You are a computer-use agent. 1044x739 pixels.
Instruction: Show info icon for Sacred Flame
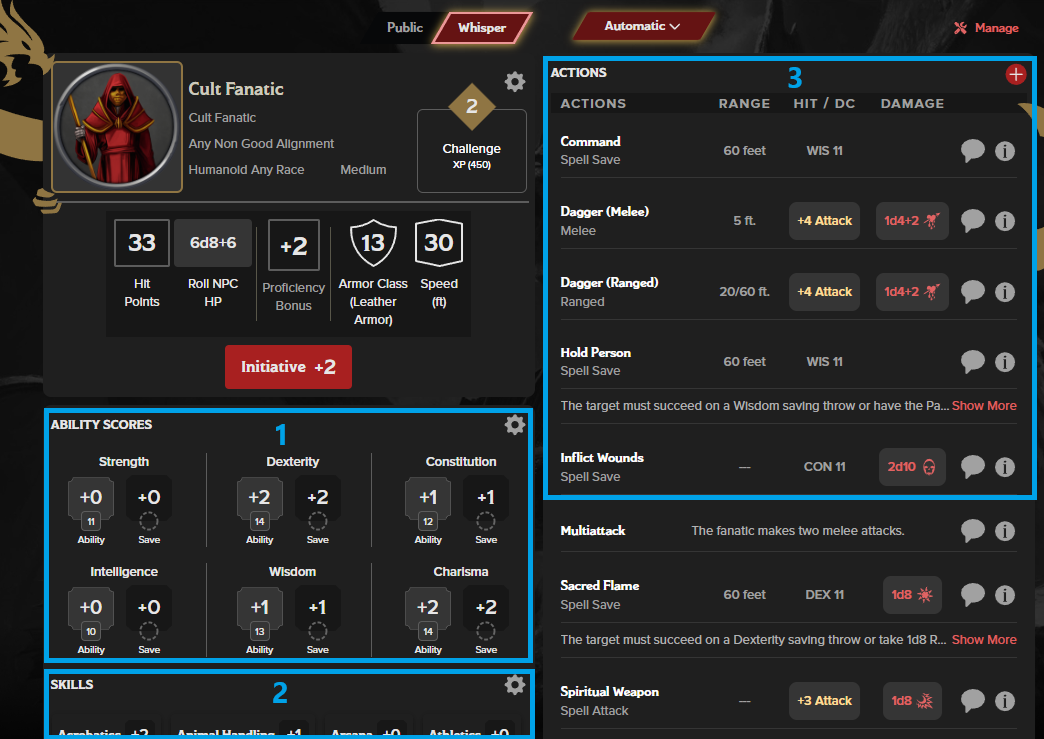1005,595
